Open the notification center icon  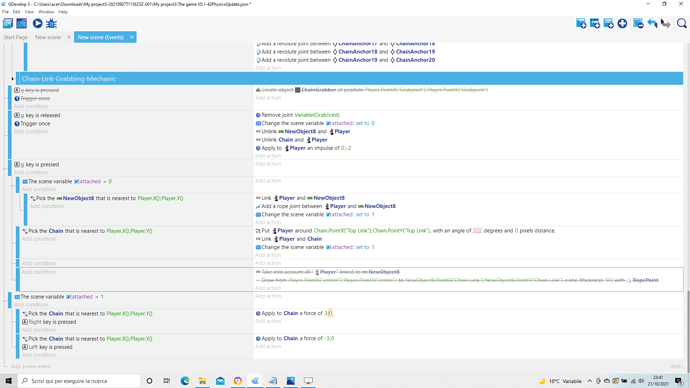tap(679, 381)
